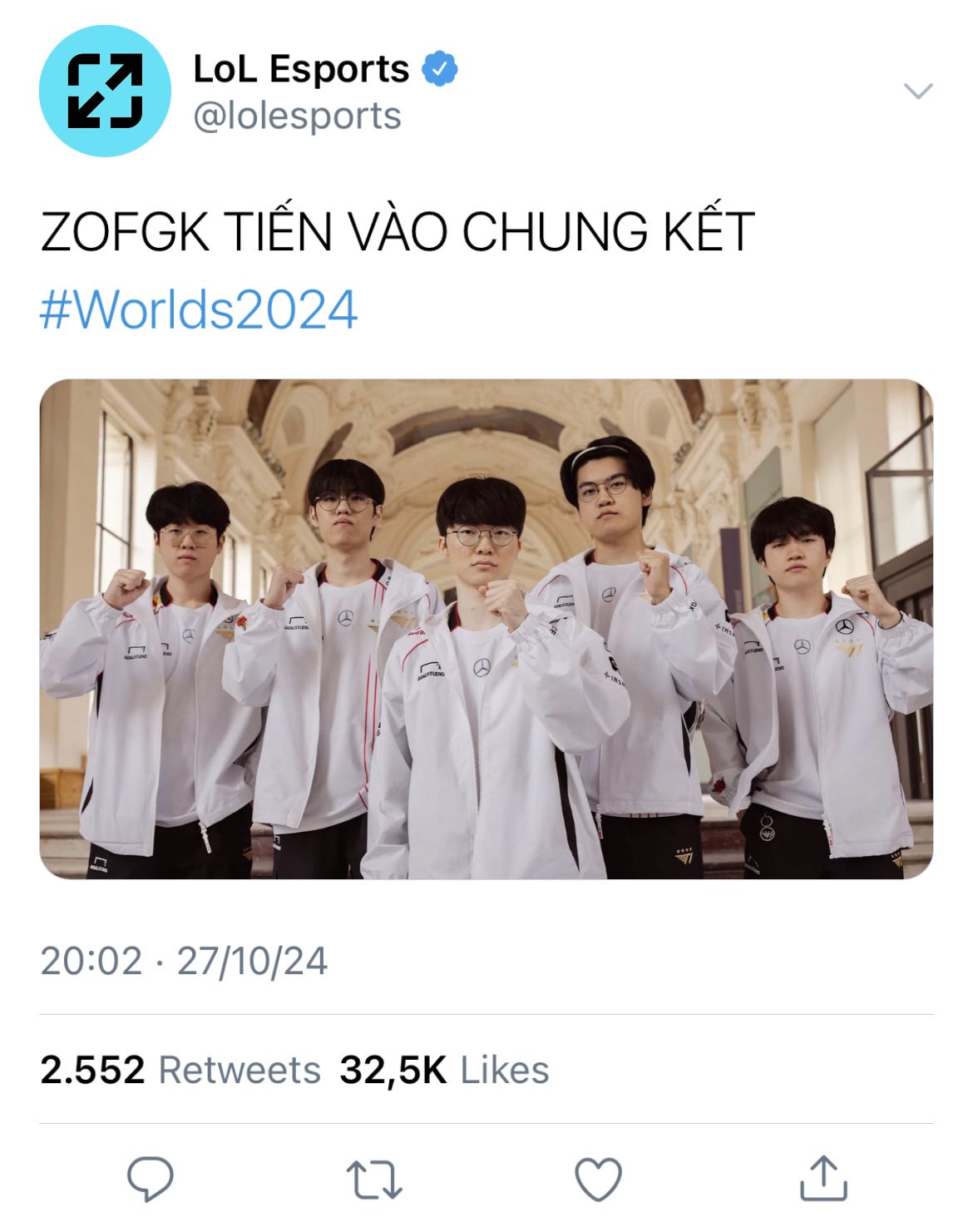Tap the center player's raised fist in photo
This screenshot has width=973, height=1232.
(505, 601)
